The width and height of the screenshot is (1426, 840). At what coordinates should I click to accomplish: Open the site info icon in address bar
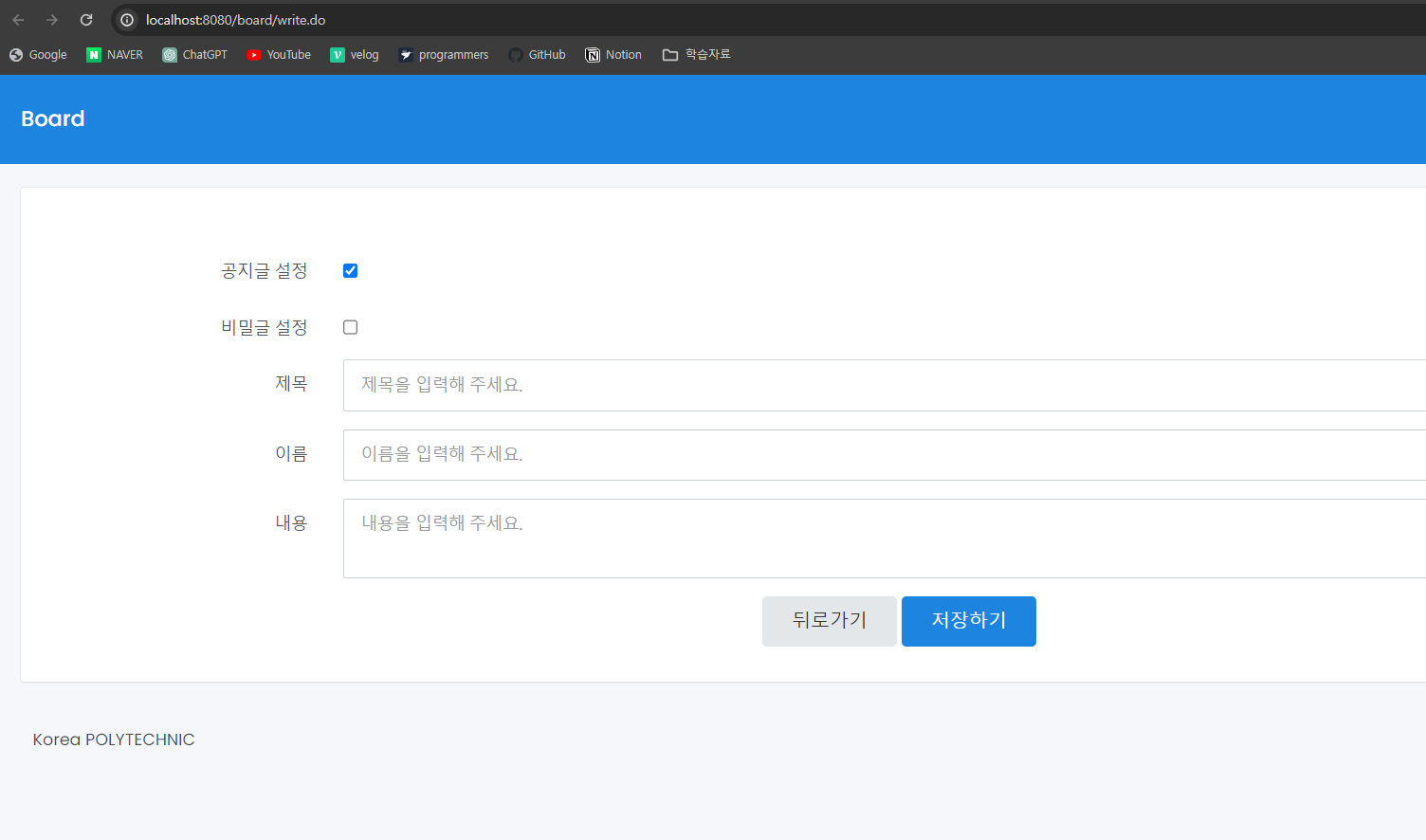click(x=127, y=20)
